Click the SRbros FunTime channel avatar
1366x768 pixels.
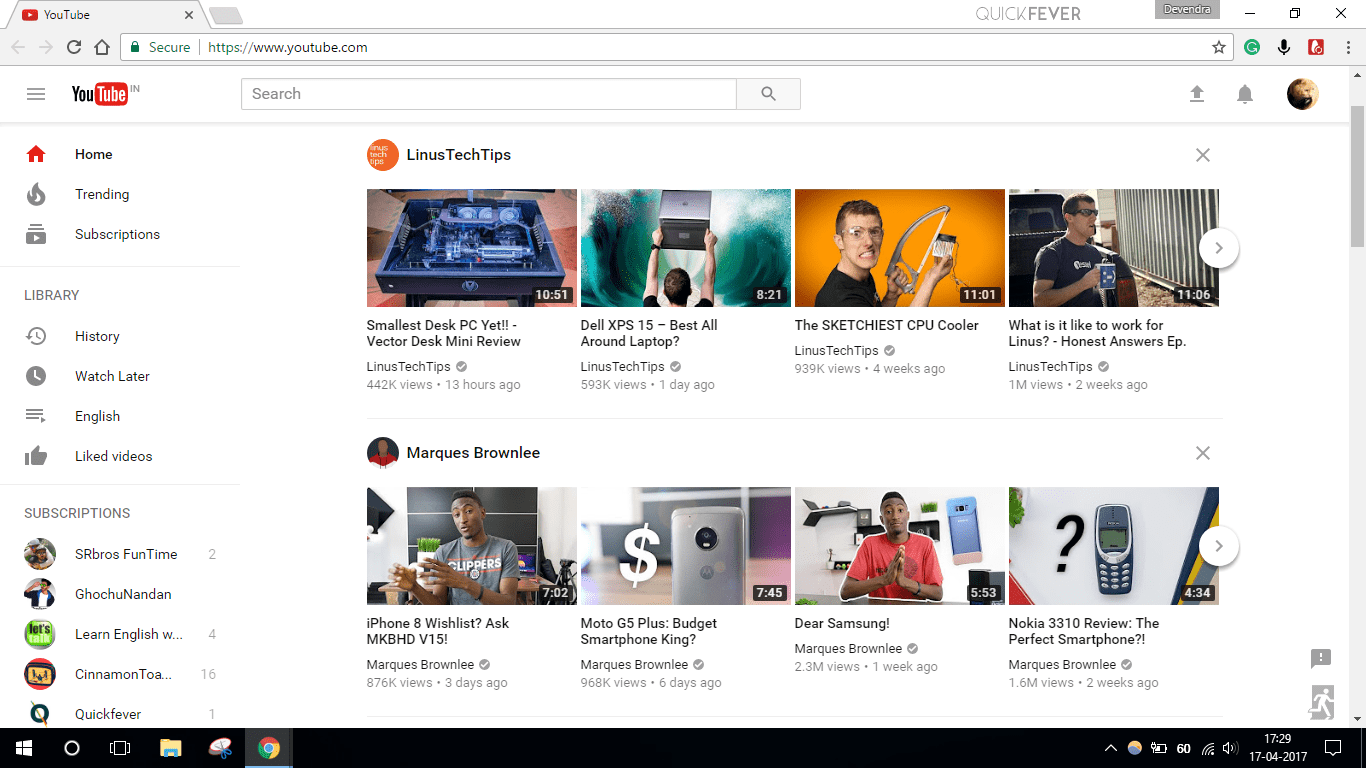click(x=40, y=554)
